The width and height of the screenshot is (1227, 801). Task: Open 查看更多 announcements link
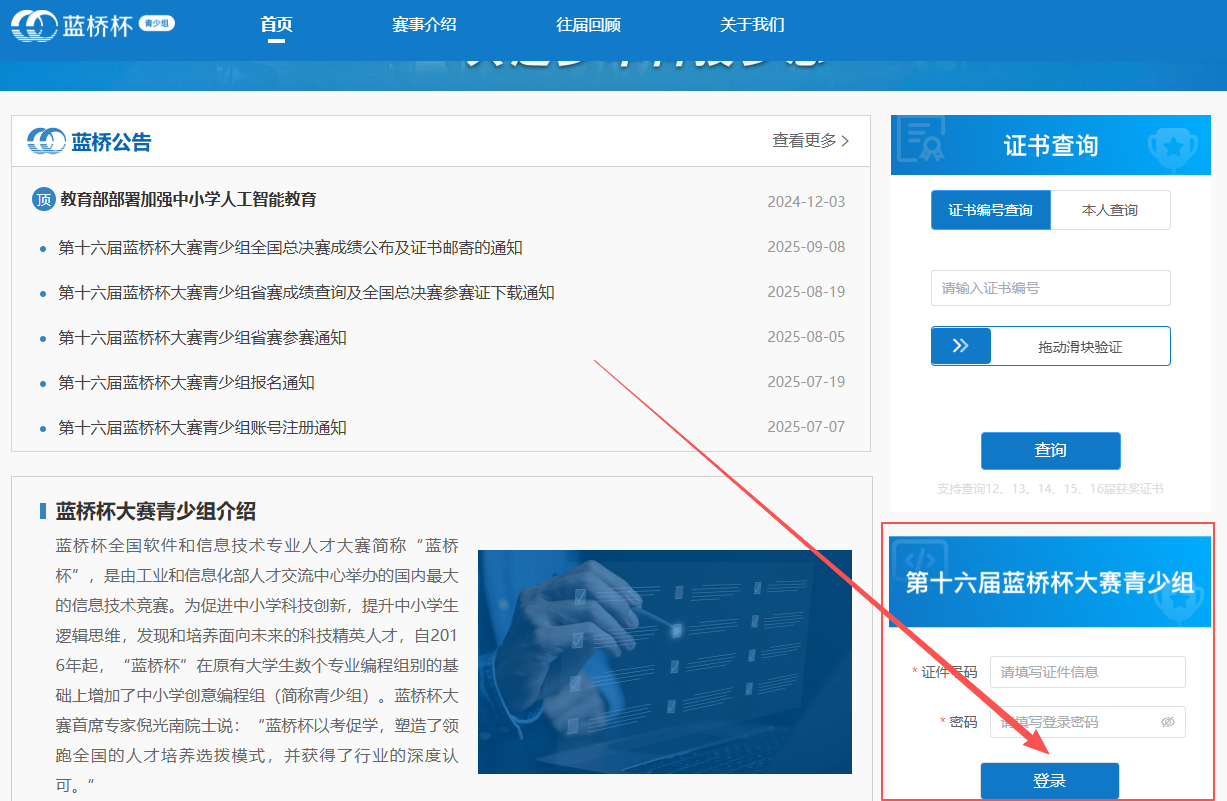click(x=811, y=141)
